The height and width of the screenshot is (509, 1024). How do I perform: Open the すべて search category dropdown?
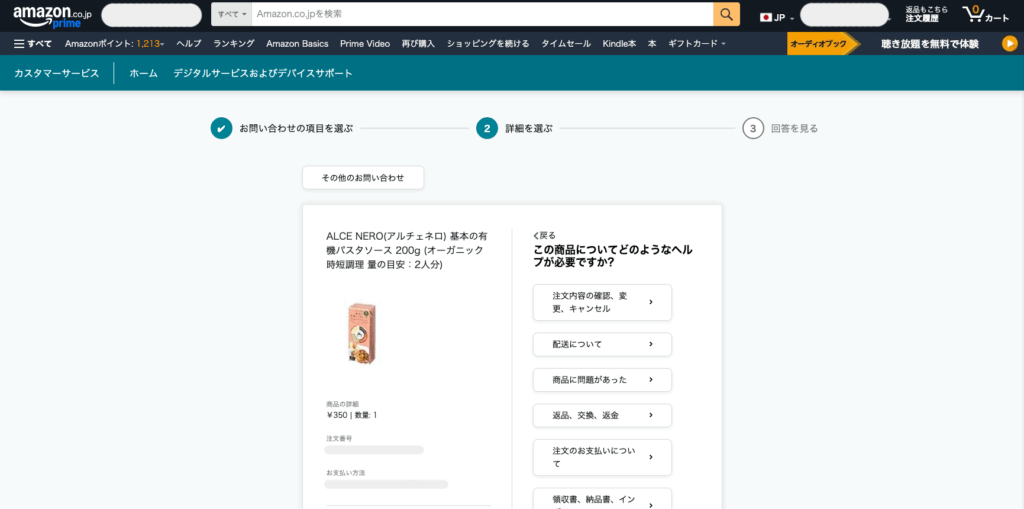point(232,14)
